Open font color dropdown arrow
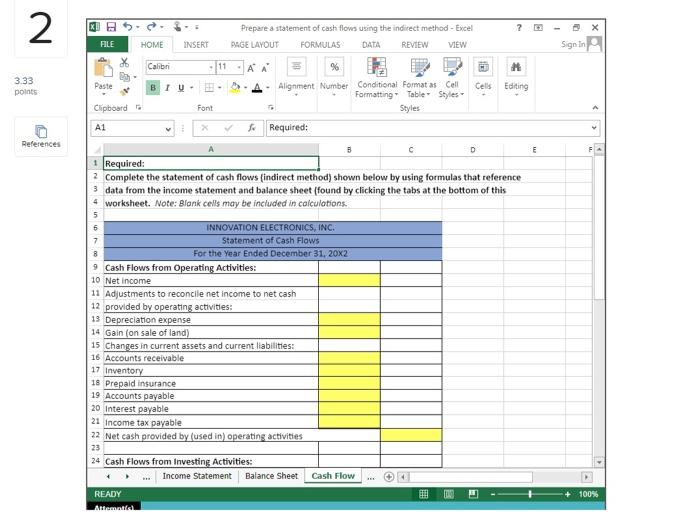The width and height of the screenshot is (700, 520). (x=268, y=87)
